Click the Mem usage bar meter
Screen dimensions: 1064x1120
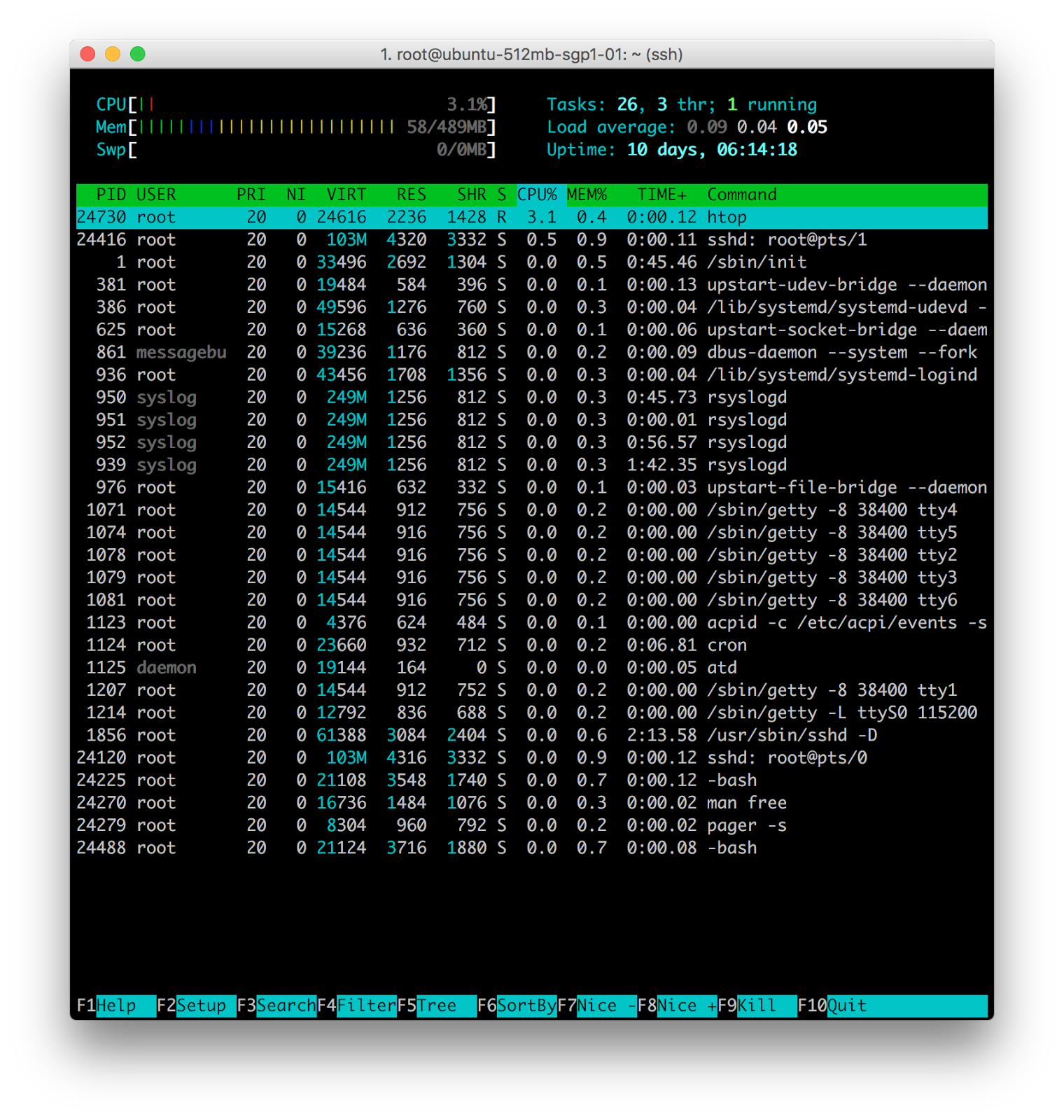[x=296, y=127]
